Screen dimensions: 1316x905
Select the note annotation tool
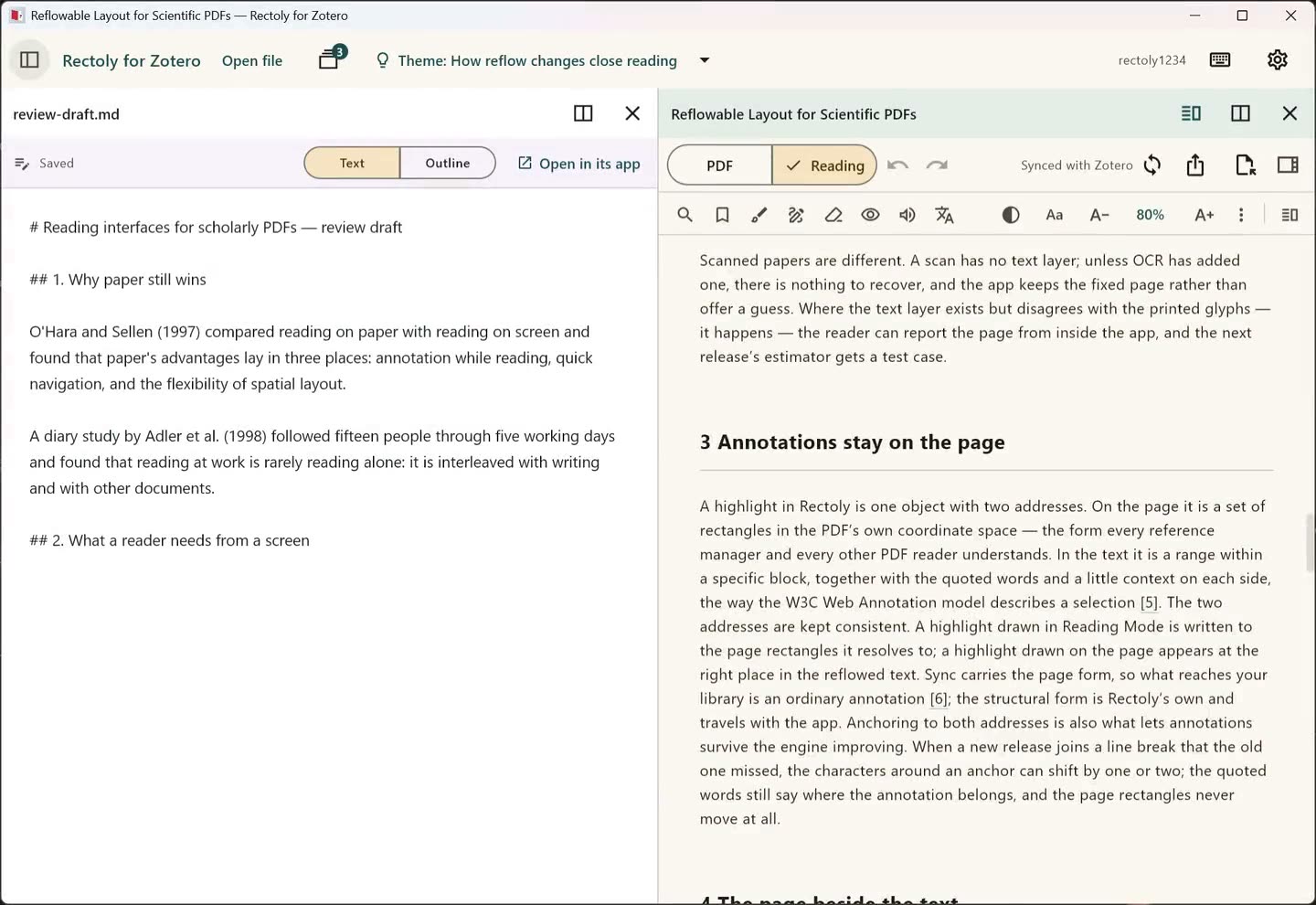796,215
